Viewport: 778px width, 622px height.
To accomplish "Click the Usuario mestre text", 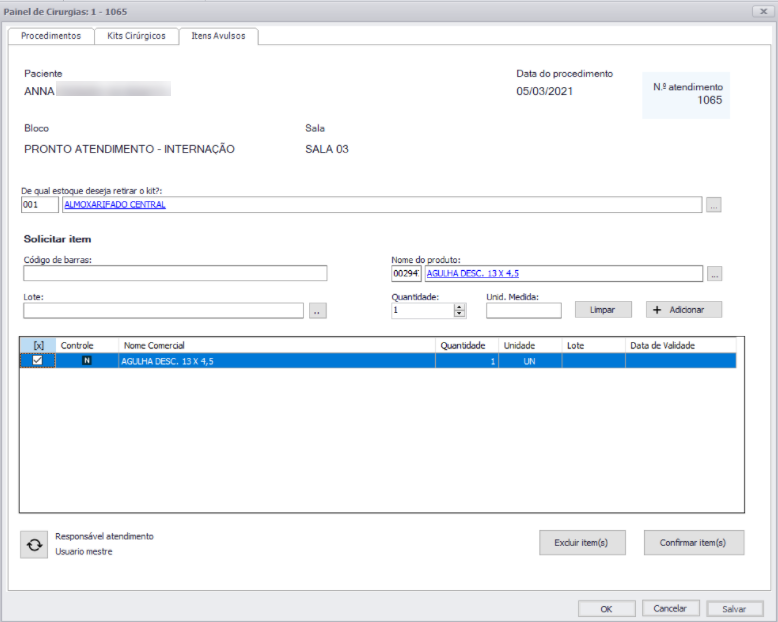I will [84, 552].
